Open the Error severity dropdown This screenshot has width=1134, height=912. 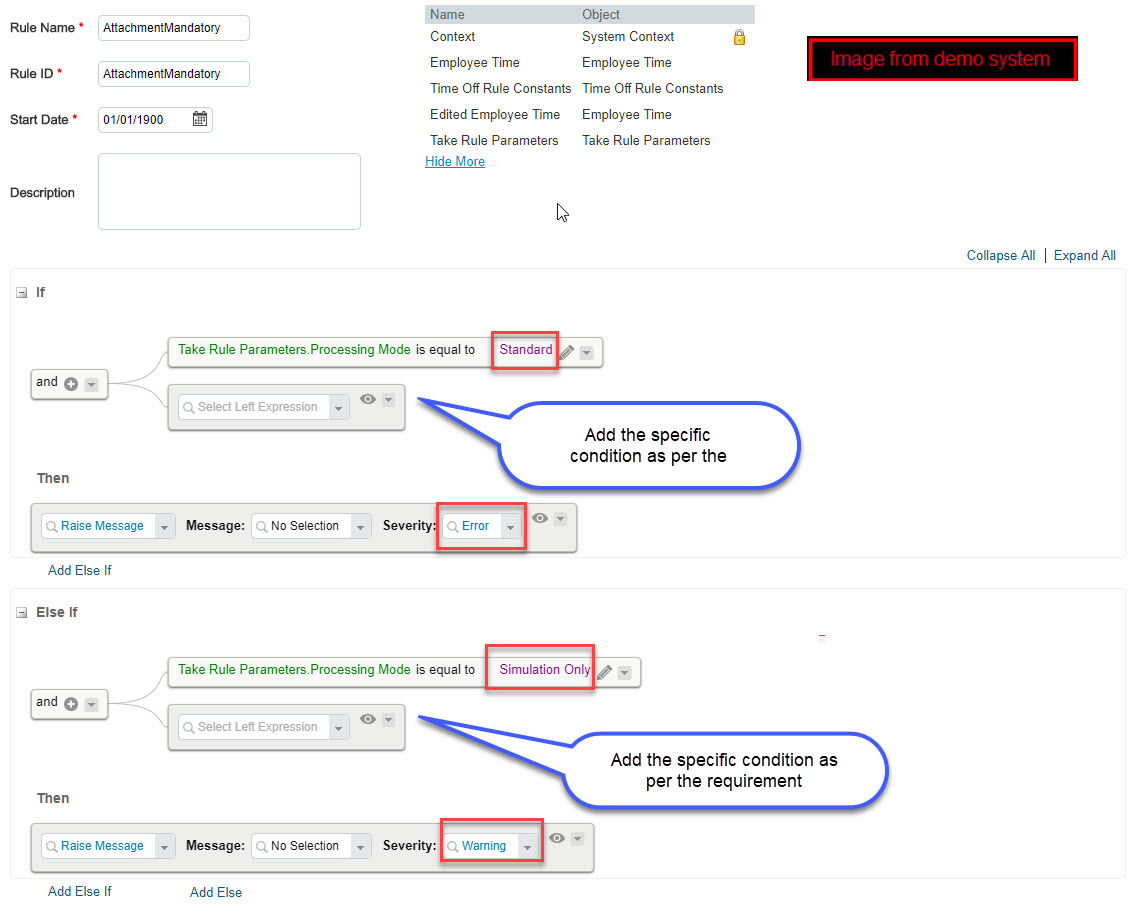(511, 527)
